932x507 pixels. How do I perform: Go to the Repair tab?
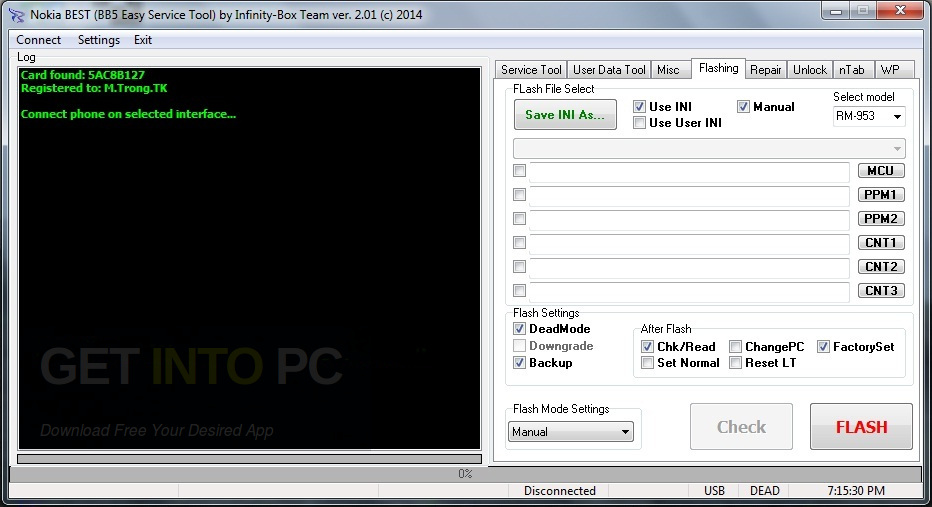click(765, 70)
